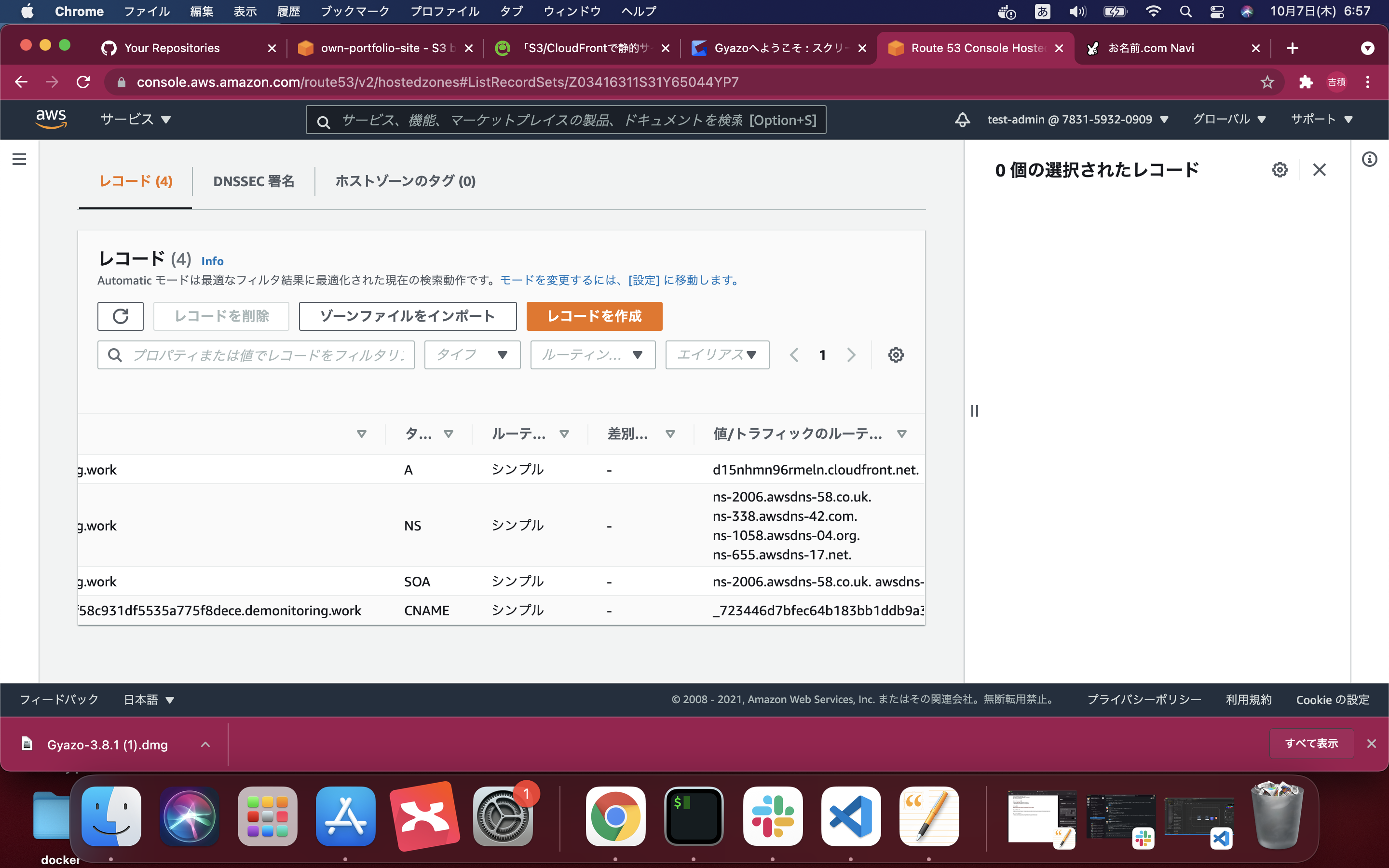
Task: Go to next page of records
Action: [x=851, y=355]
